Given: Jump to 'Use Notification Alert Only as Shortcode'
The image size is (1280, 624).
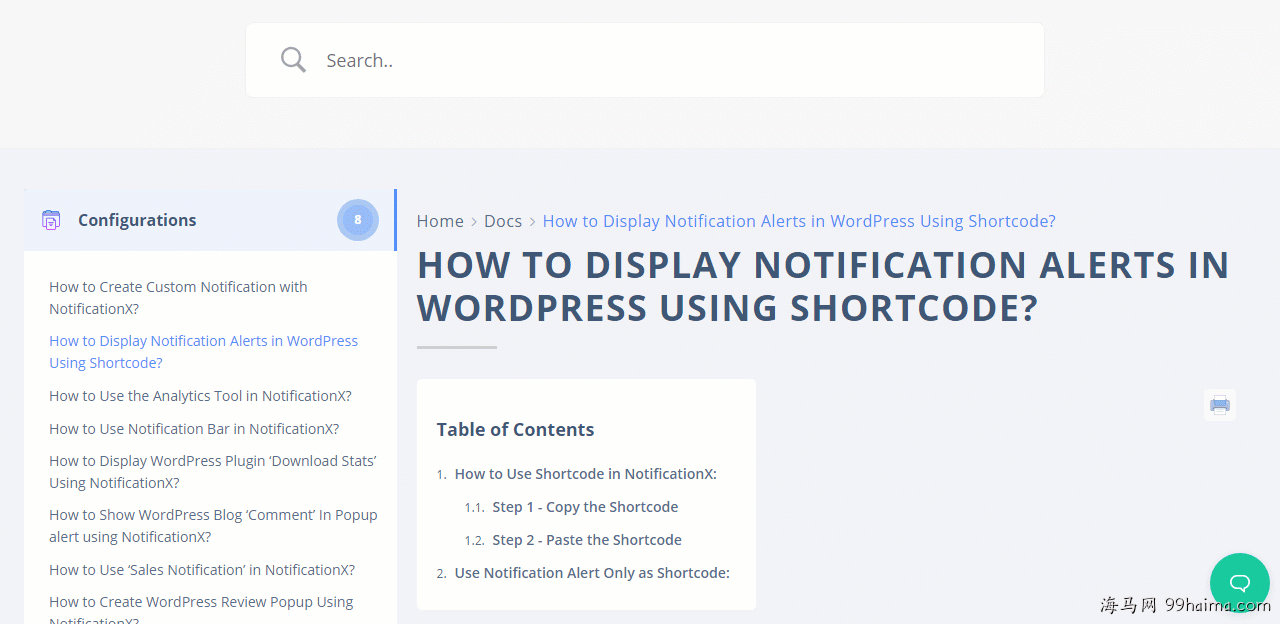Looking at the screenshot, I should (592, 573).
